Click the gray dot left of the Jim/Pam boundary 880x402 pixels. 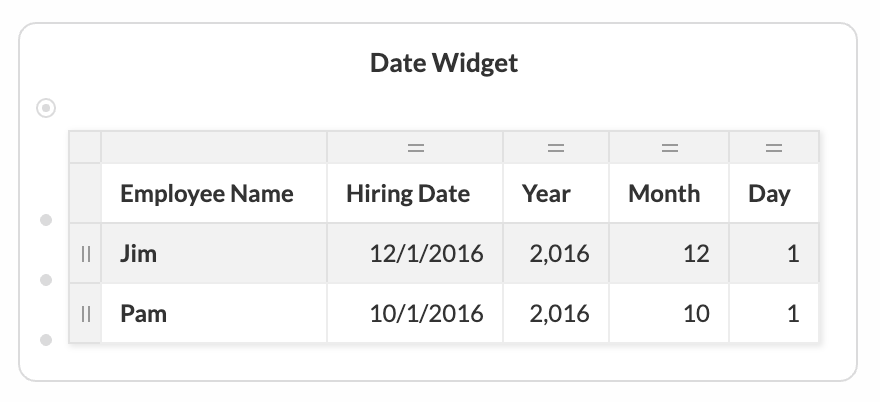click(46, 280)
